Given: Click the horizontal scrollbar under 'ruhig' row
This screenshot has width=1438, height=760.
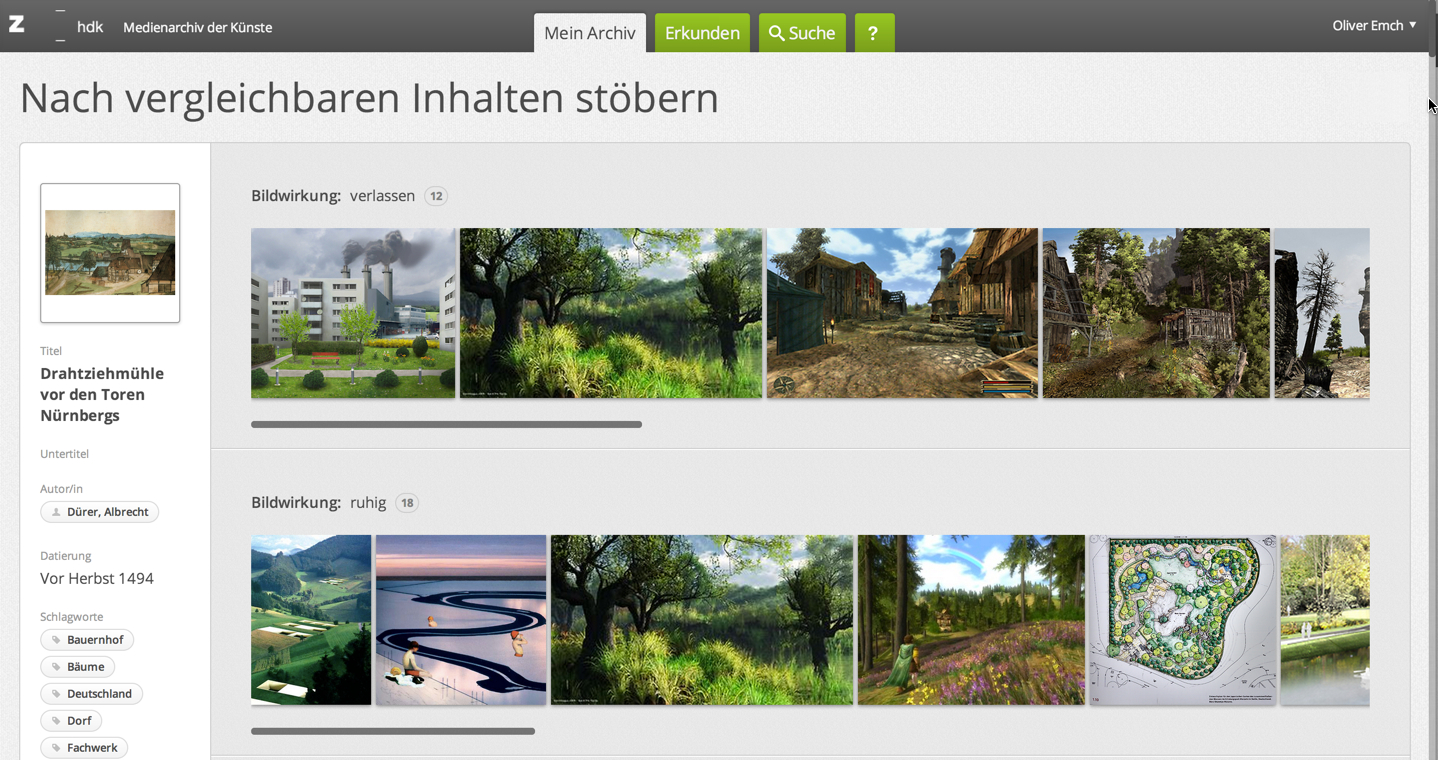Looking at the screenshot, I should 393,731.
